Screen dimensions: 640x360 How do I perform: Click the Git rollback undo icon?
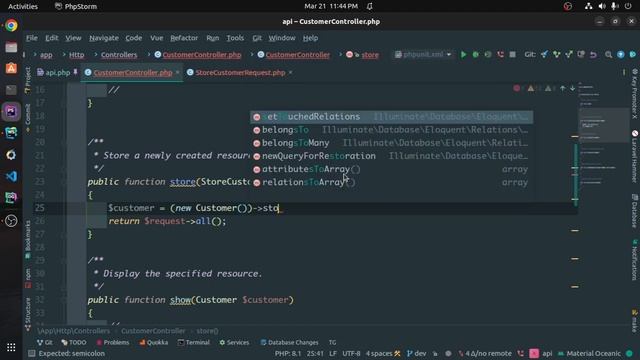pyautogui.click(x=593, y=54)
